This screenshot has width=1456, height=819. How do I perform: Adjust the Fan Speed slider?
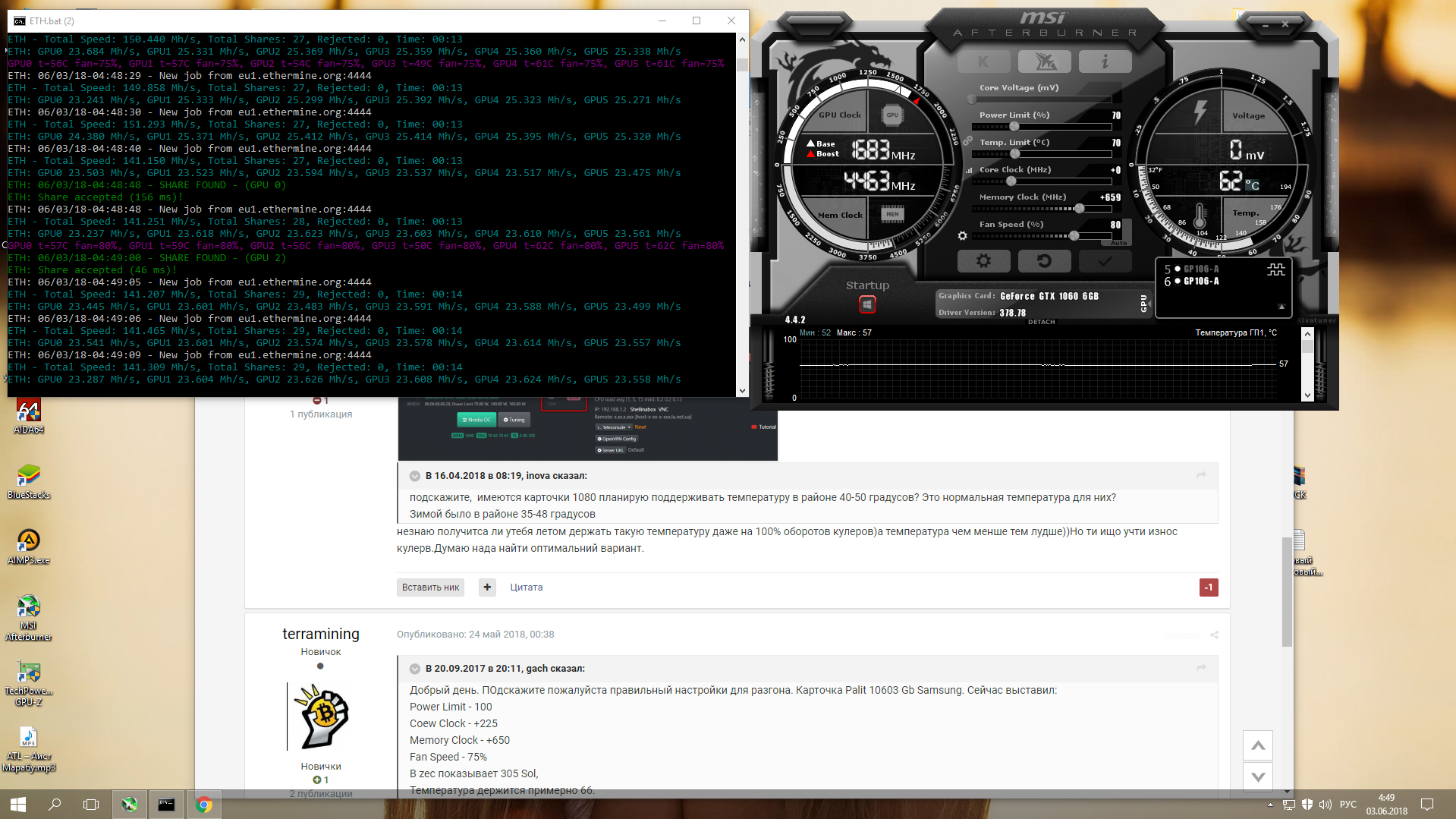tap(1074, 236)
